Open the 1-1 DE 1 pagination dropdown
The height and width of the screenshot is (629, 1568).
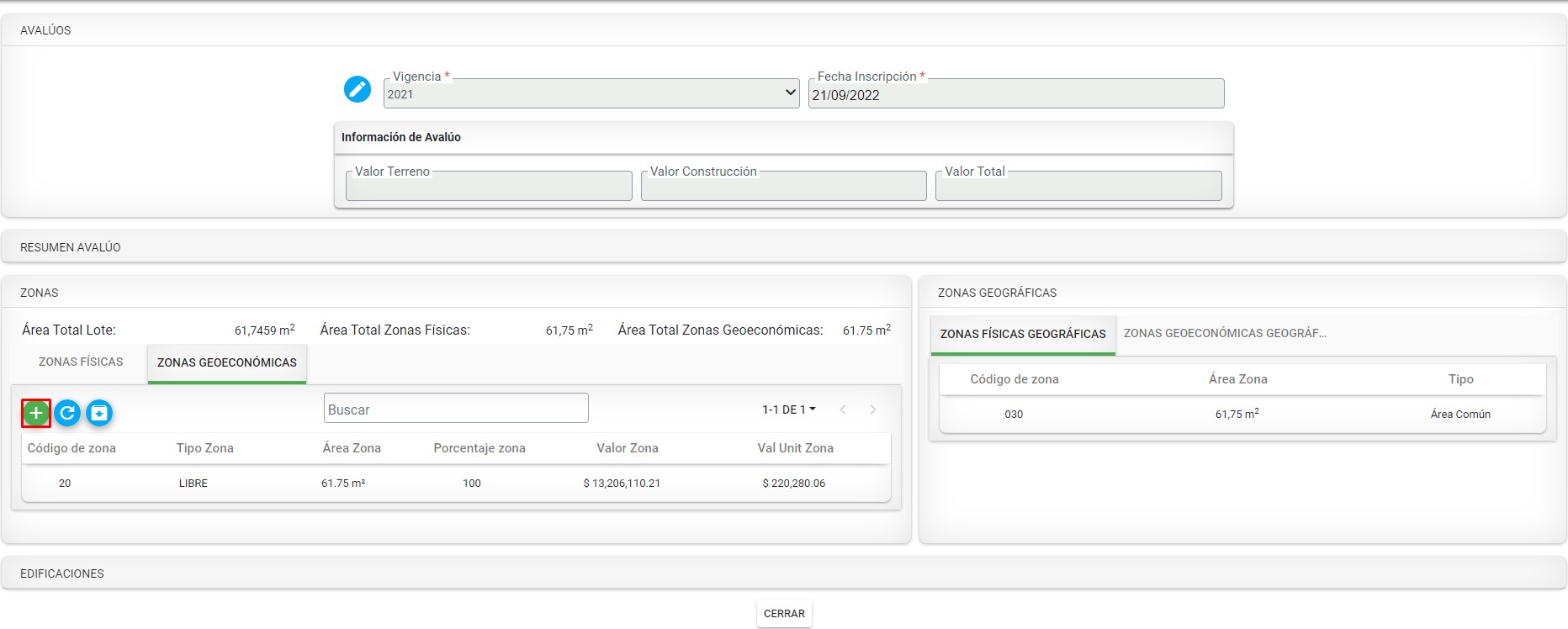click(x=788, y=410)
